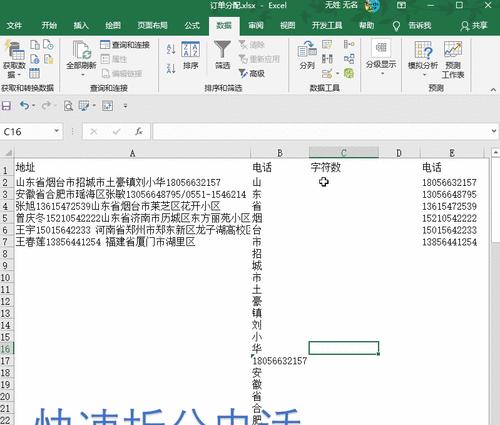Click 重新应用 (Reapply) filter

[x=259, y=59]
